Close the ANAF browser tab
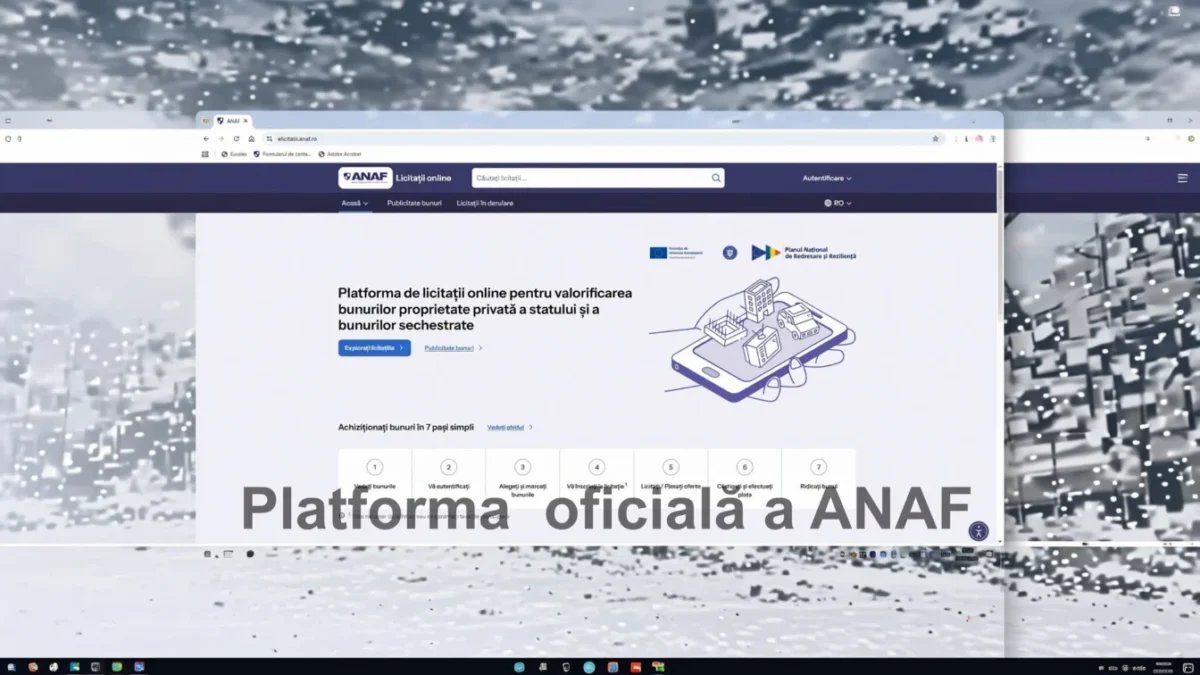The image size is (1200, 675). (246, 121)
